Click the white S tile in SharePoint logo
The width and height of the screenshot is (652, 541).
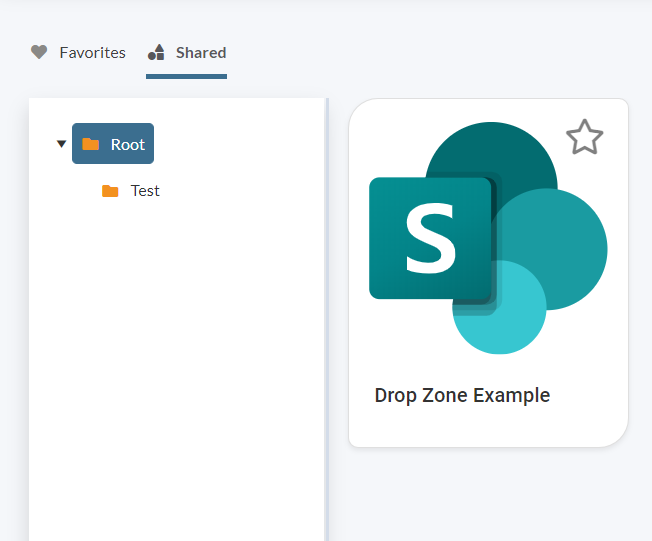tap(430, 238)
